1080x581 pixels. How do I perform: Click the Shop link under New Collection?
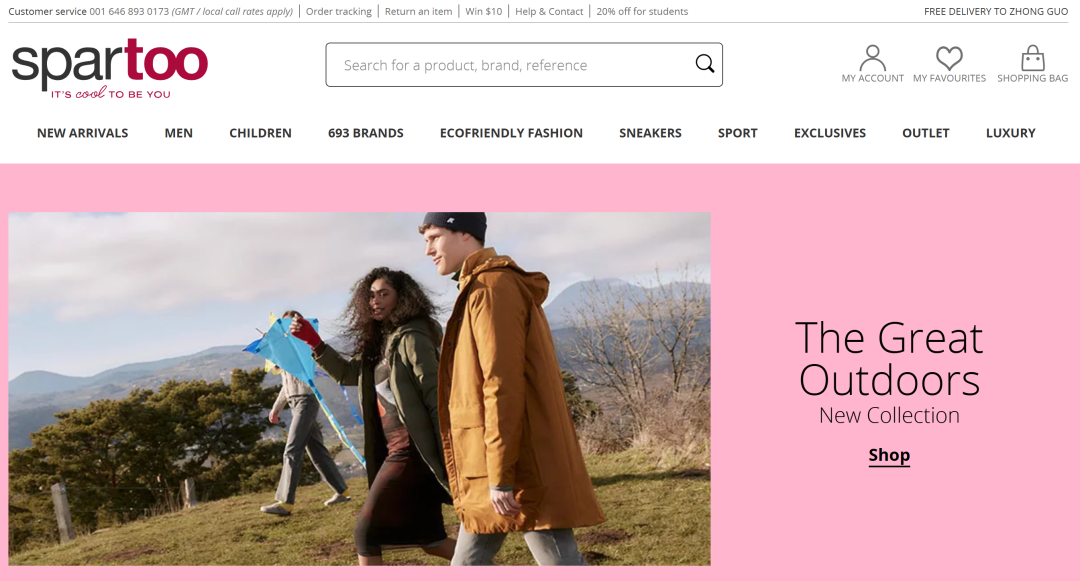(x=889, y=455)
